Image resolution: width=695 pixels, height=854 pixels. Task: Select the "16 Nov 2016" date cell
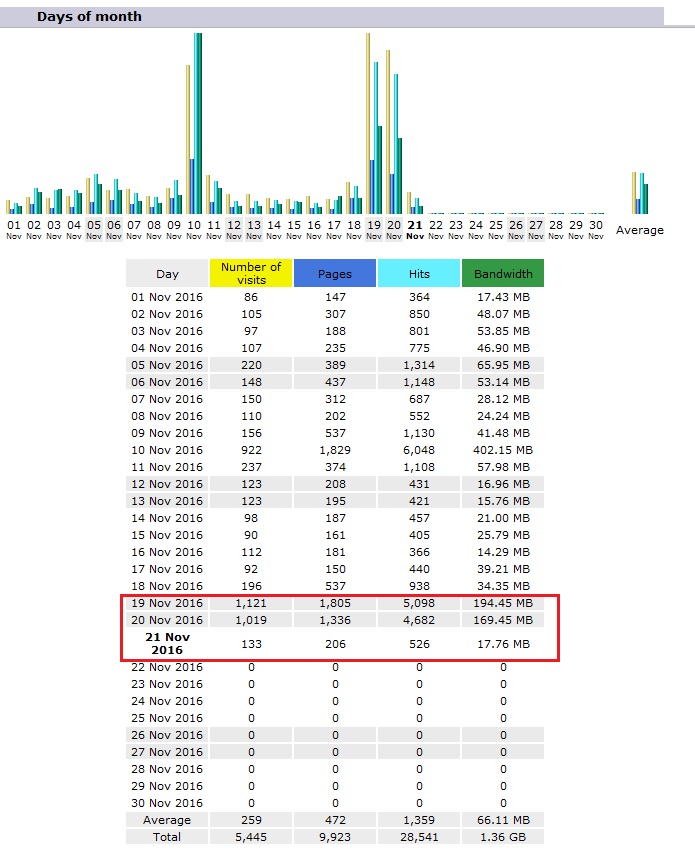tap(167, 552)
